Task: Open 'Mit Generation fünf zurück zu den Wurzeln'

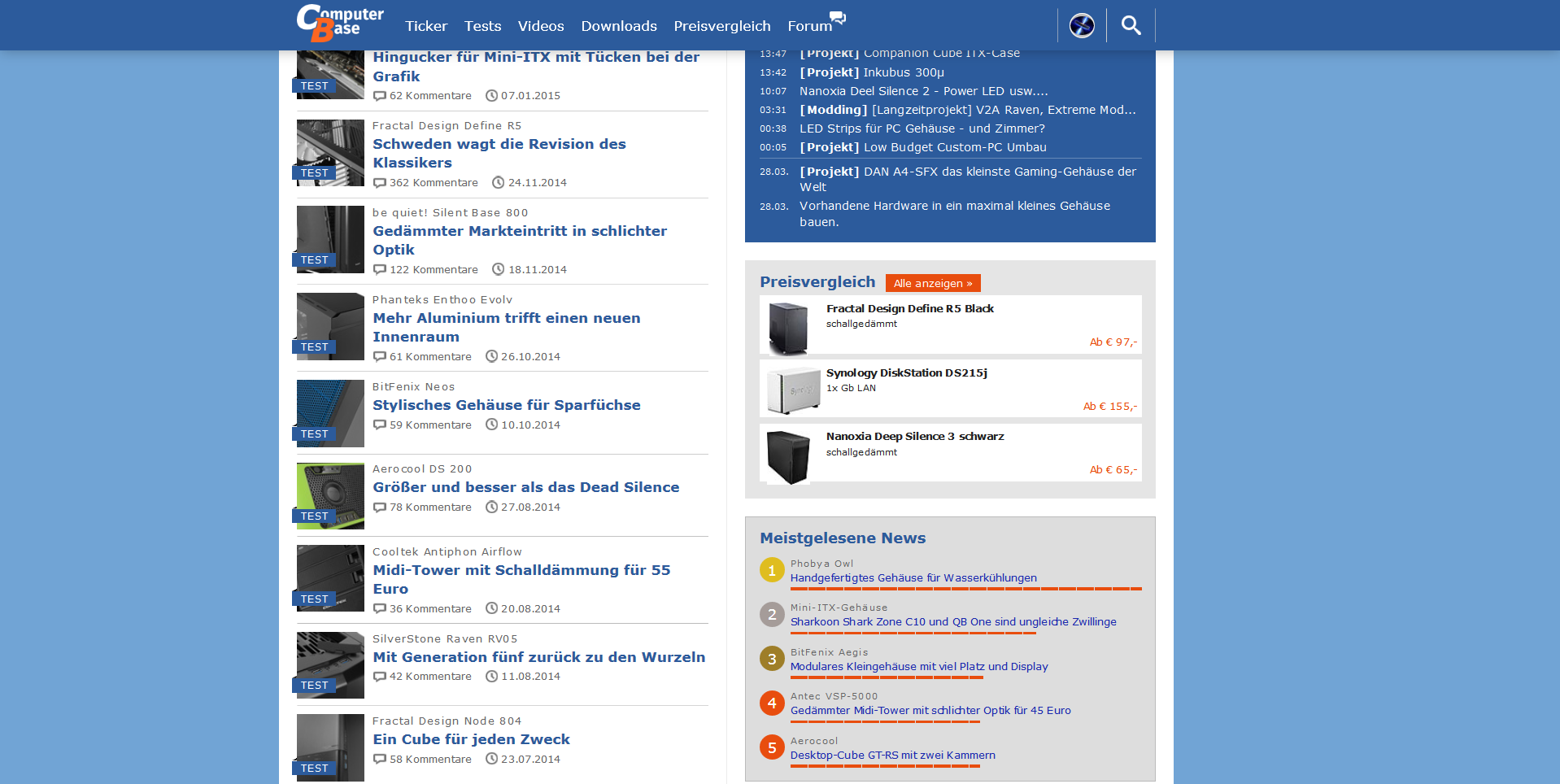Action: coord(539,657)
